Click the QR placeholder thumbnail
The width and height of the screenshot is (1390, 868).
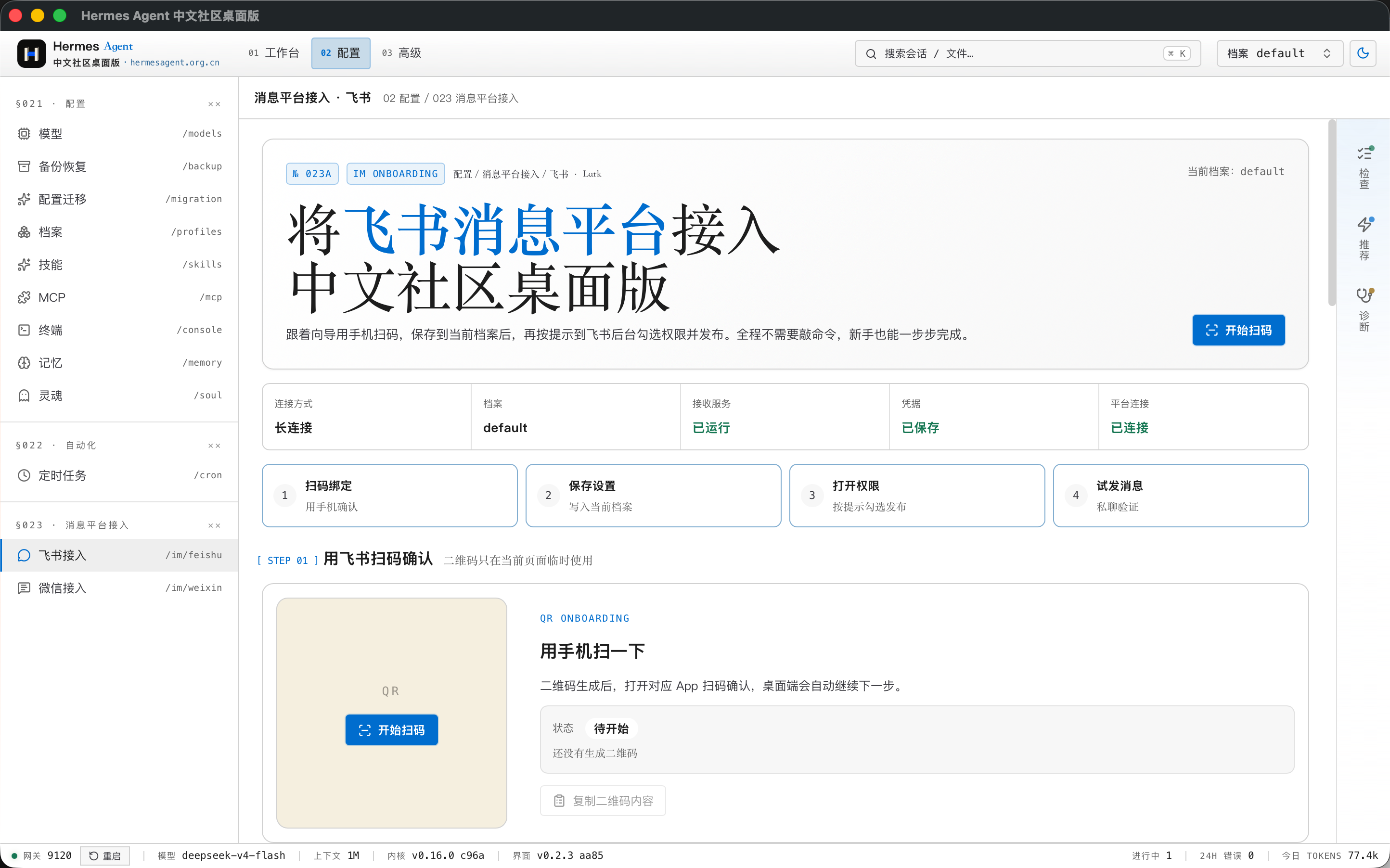pyautogui.click(x=392, y=713)
